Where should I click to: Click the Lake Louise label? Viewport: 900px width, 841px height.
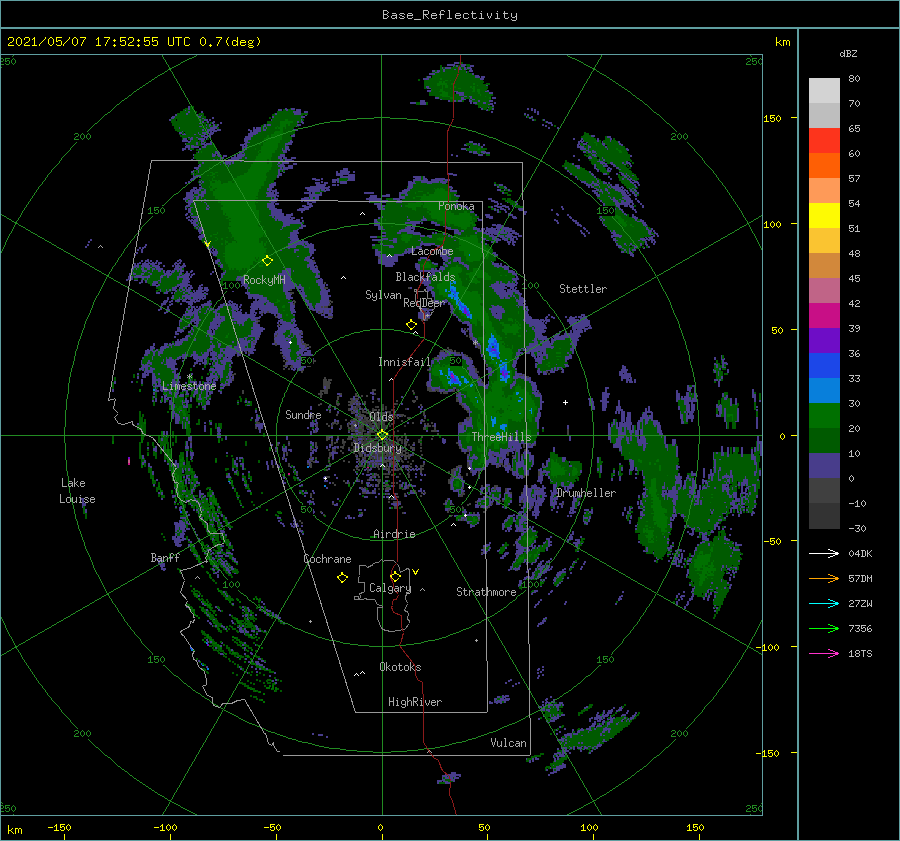click(x=77, y=491)
